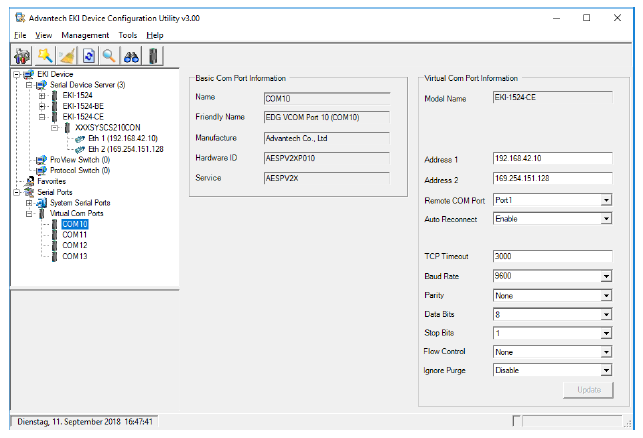Click the port icon beside COM10
643x438 pixels.
(54, 224)
